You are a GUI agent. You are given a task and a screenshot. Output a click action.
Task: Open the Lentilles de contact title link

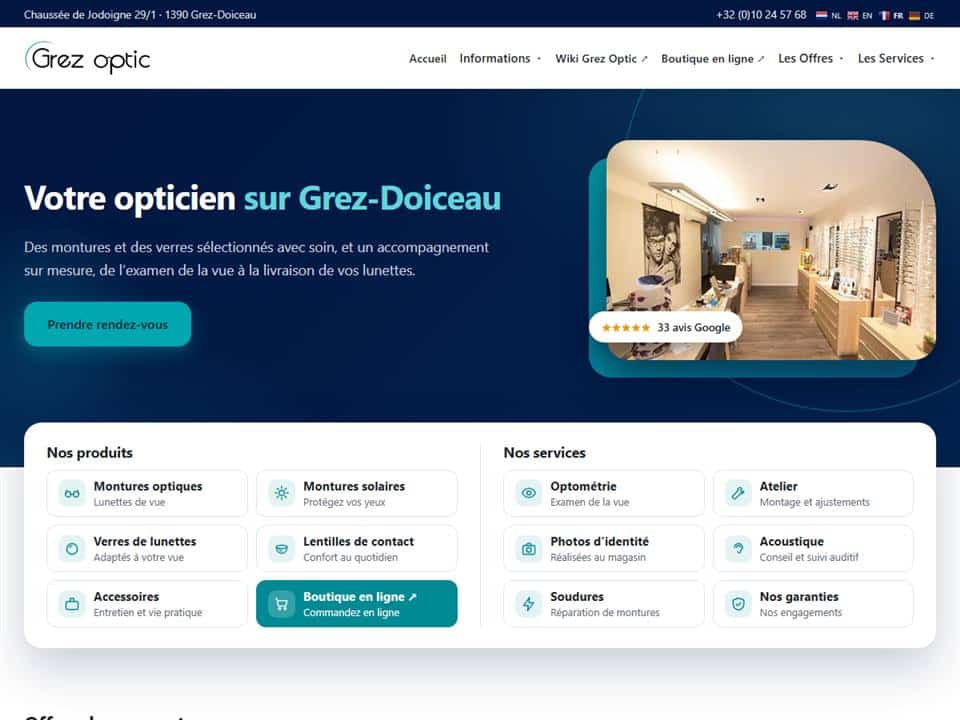[358, 541]
